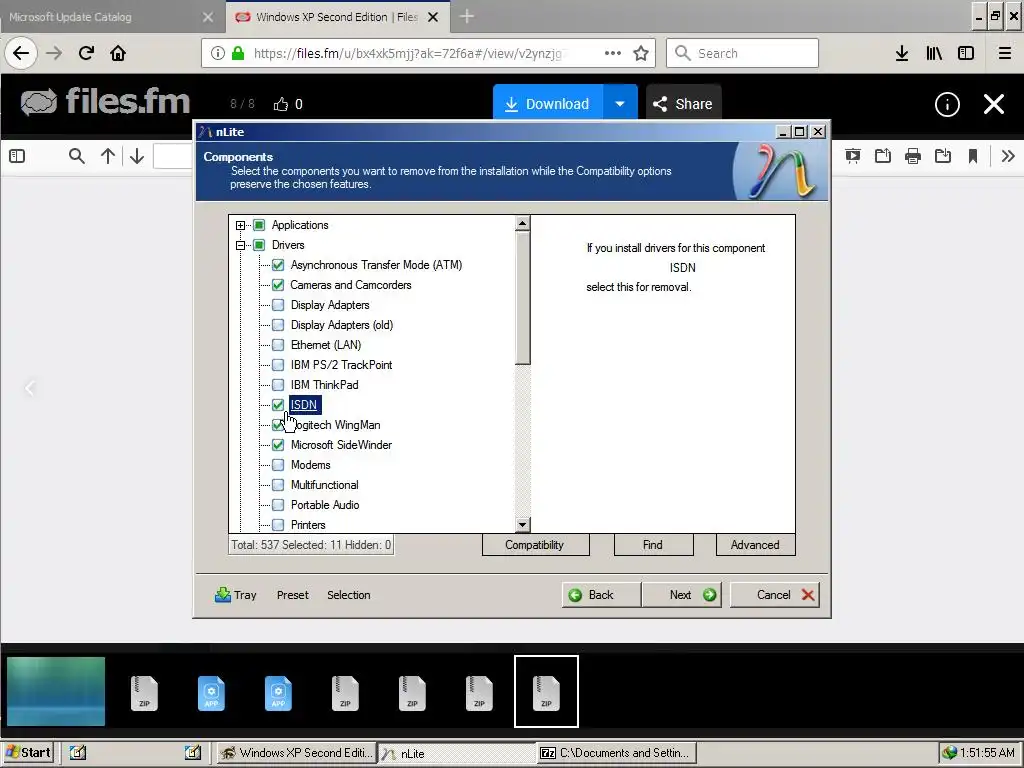Open the Firefox downloads panel
This screenshot has width=1024, height=768.
coord(902,53)
